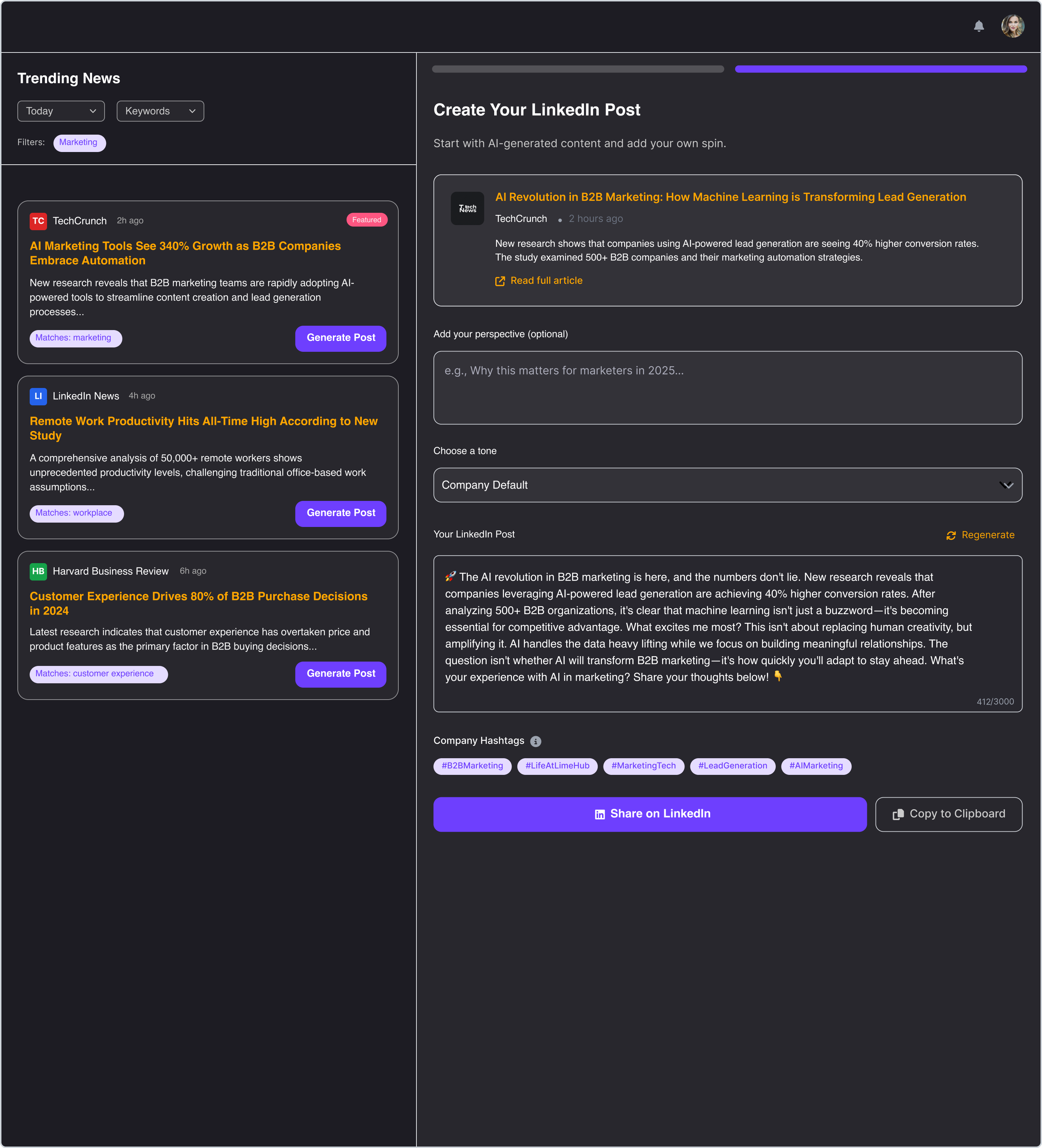Click the 4h ago timestamp on LinkedIn News
The width and height of the screenshot is (1042, 1148).
[142, 396]
